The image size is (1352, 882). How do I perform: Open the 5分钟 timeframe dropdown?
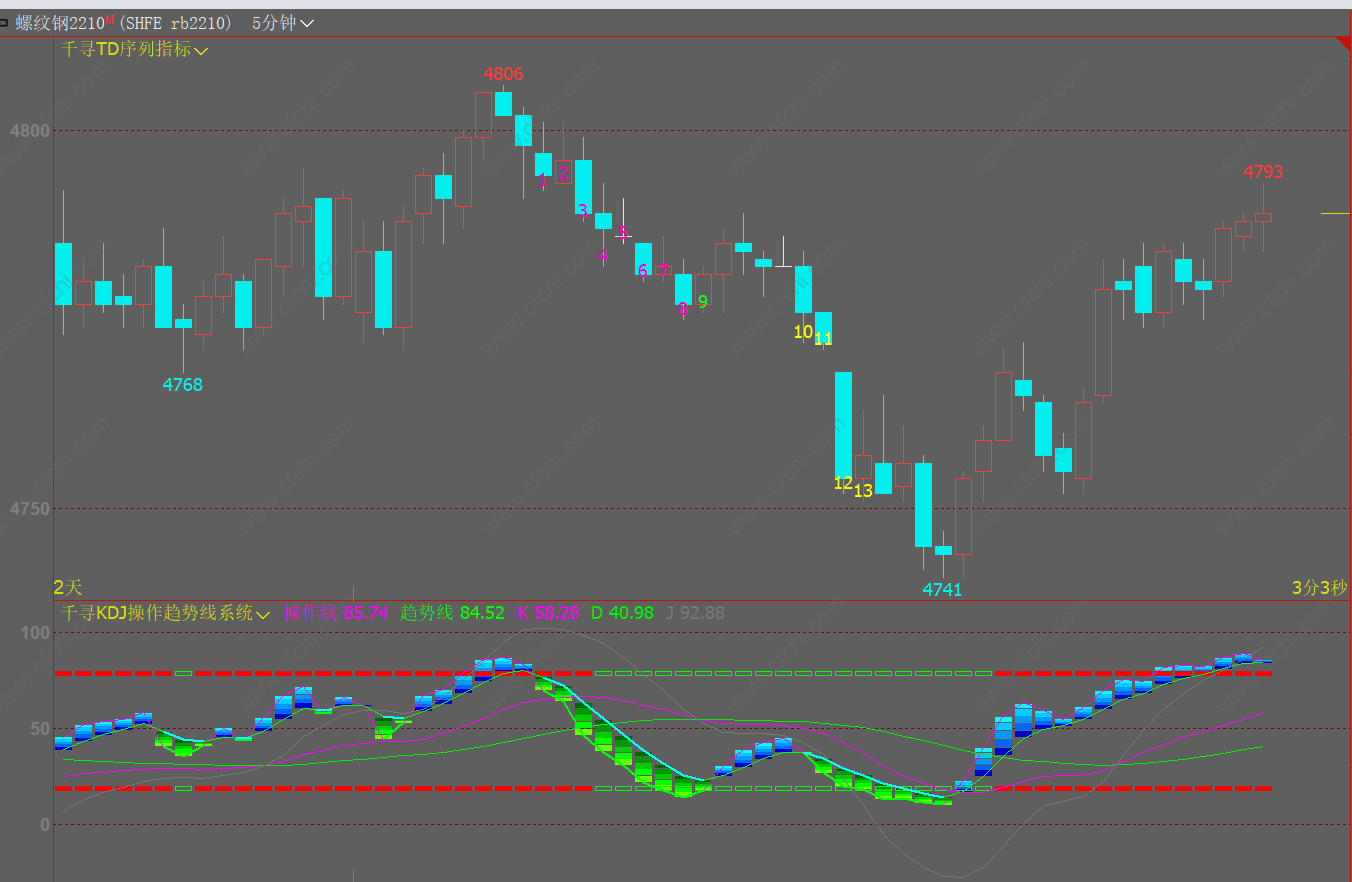click(282, 23)
